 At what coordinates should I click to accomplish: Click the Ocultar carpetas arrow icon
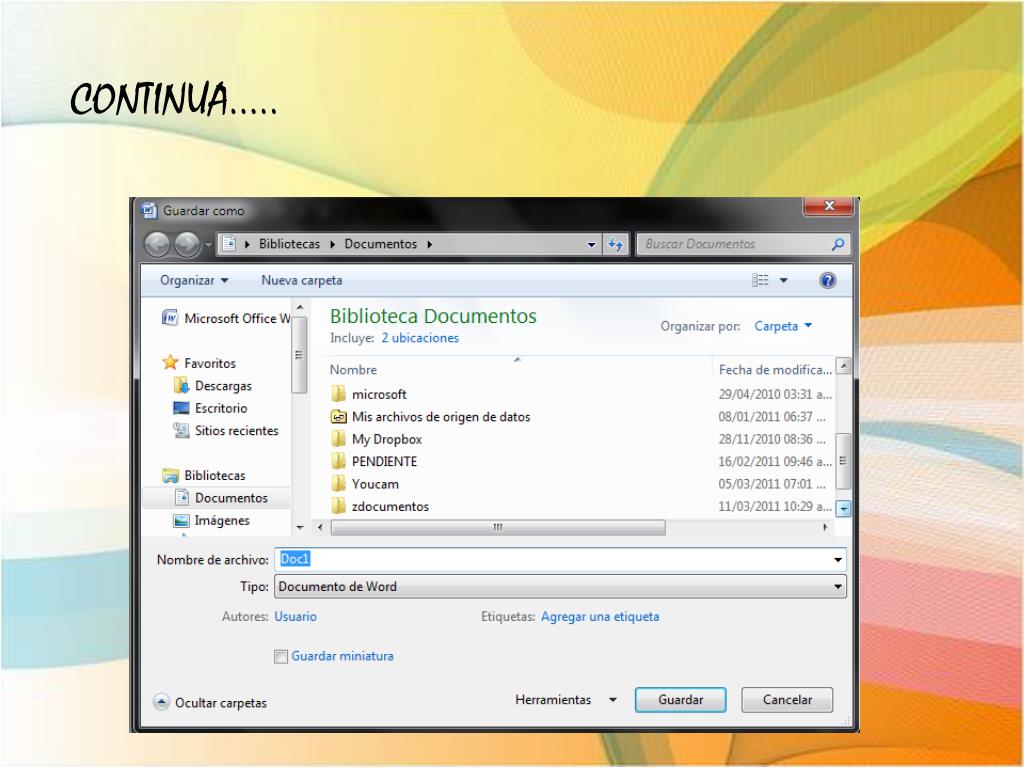[x=161, y=702]
